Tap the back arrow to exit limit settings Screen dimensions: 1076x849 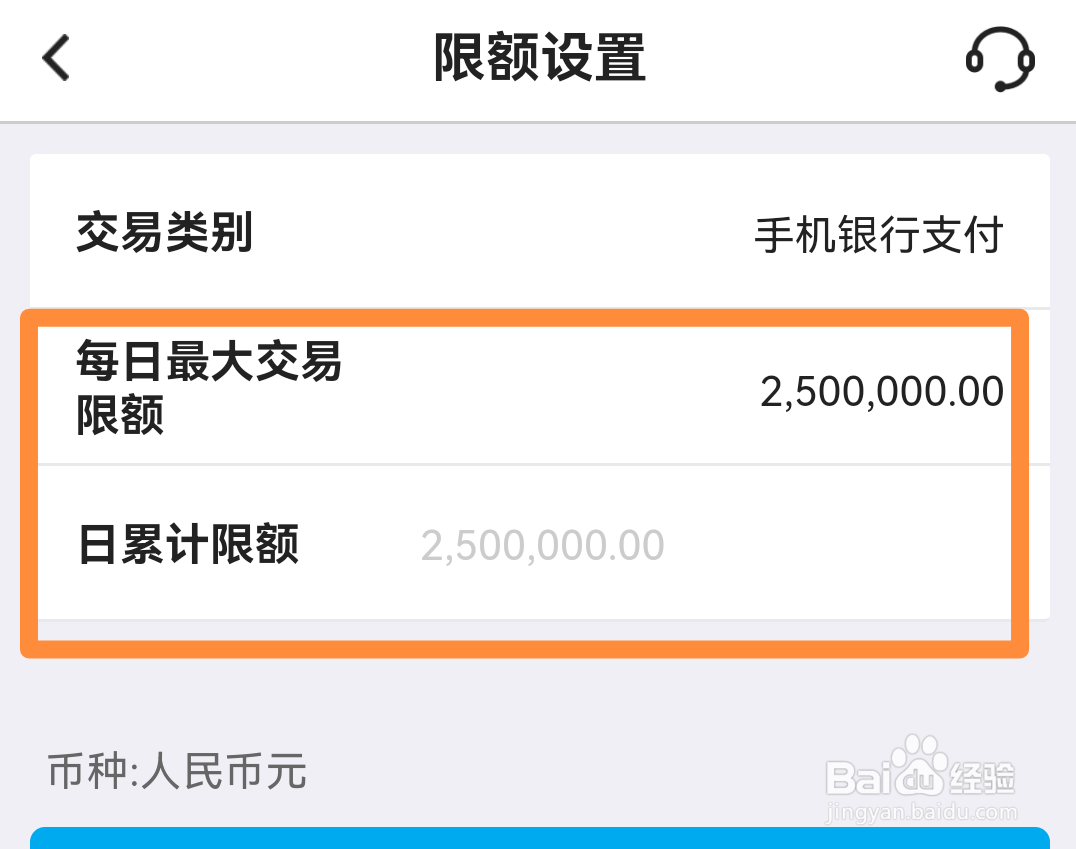point(55,59)
